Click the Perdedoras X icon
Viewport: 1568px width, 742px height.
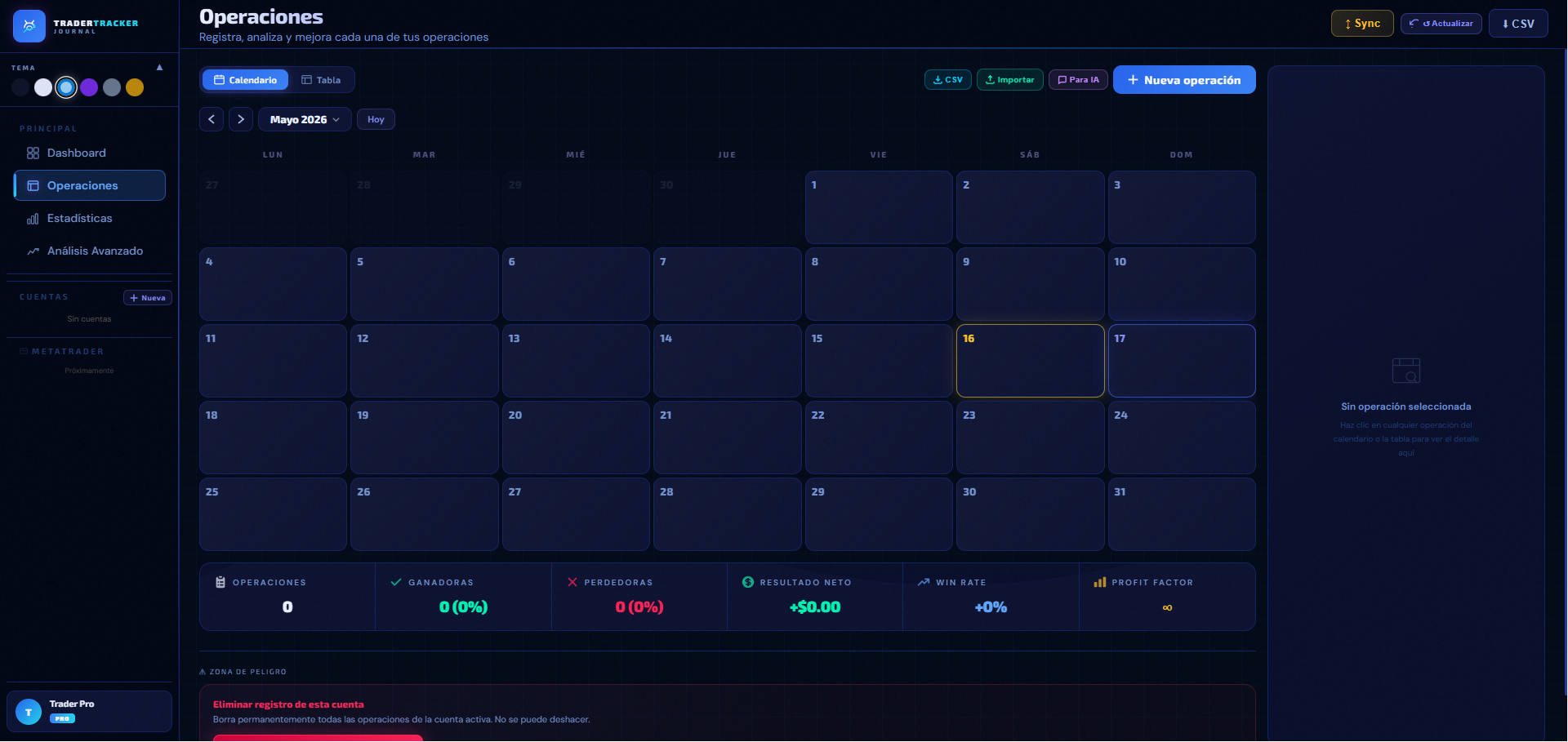pos(572,582)
